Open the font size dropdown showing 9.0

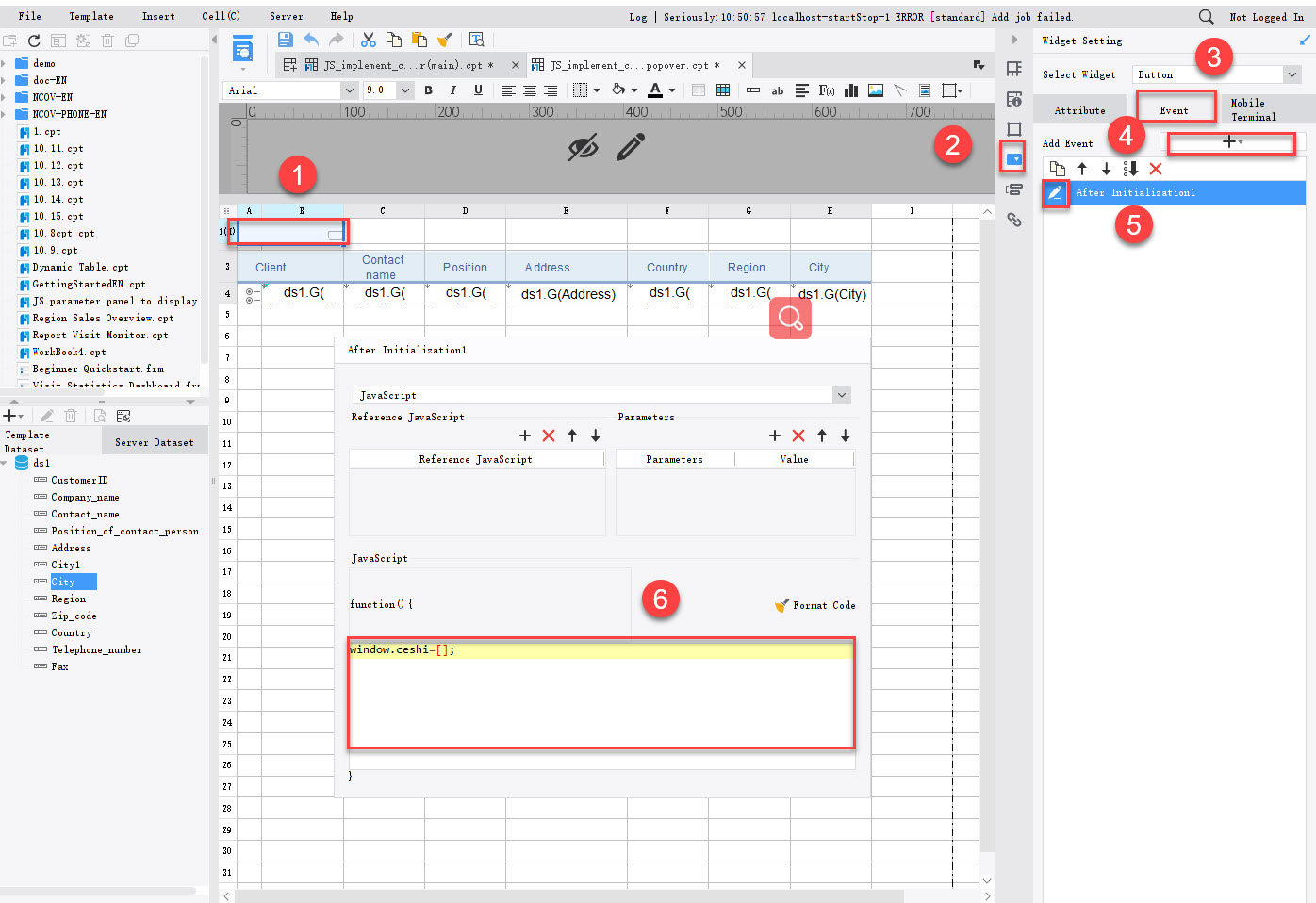[x=404, y=90]
